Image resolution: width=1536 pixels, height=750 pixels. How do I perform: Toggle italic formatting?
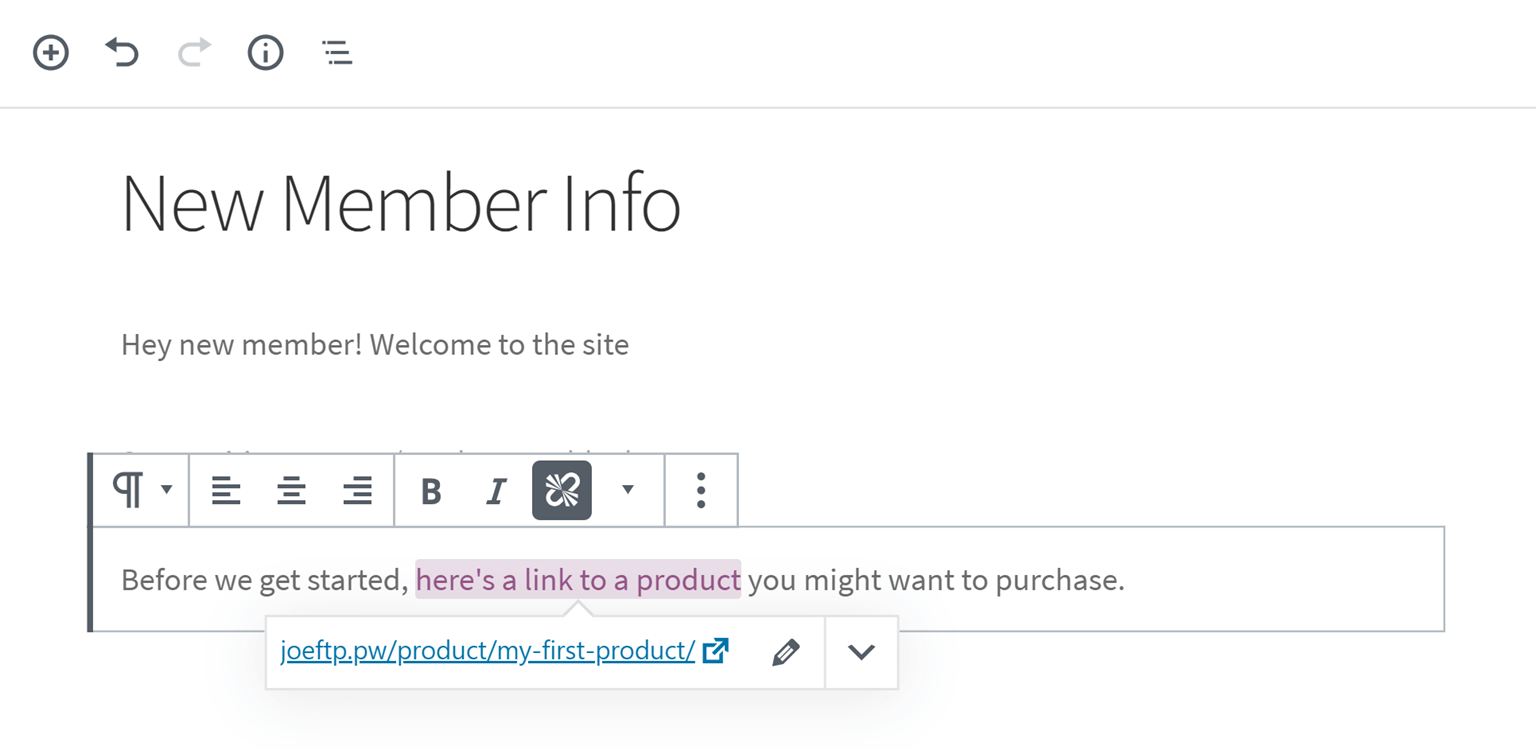point(496,491)
